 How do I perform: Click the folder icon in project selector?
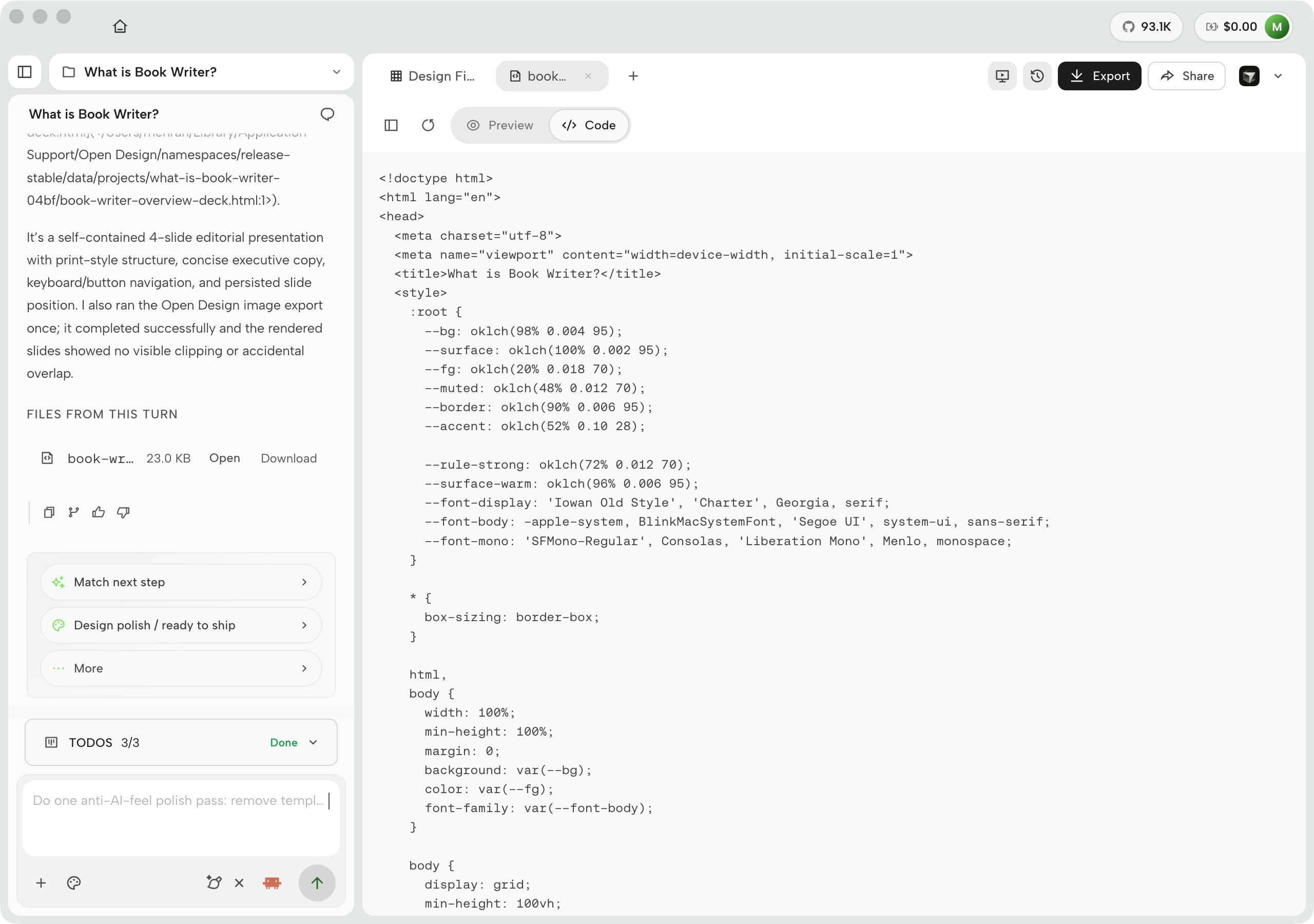69,72
